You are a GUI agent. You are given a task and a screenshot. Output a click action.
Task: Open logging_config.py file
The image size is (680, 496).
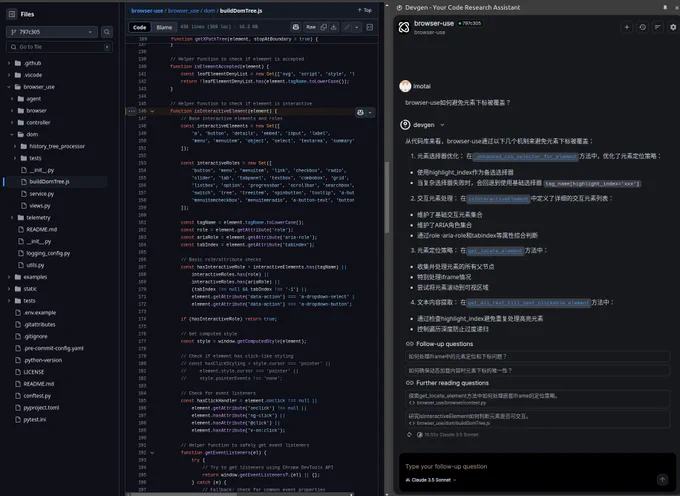pos(48,253)
